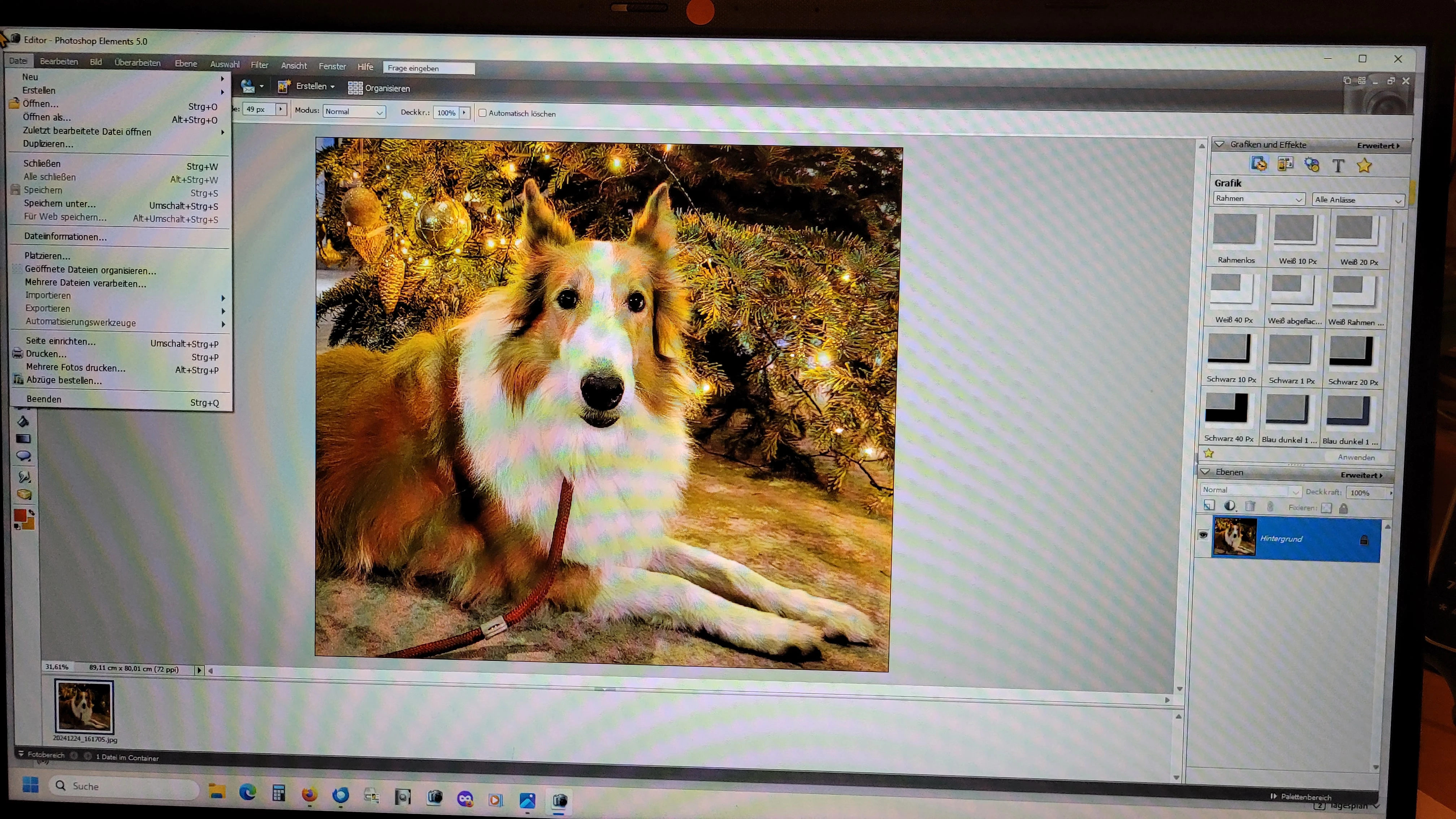Open the Rahmen category dropdown
Screen dimensions: 1456x819
[1258, 199]
